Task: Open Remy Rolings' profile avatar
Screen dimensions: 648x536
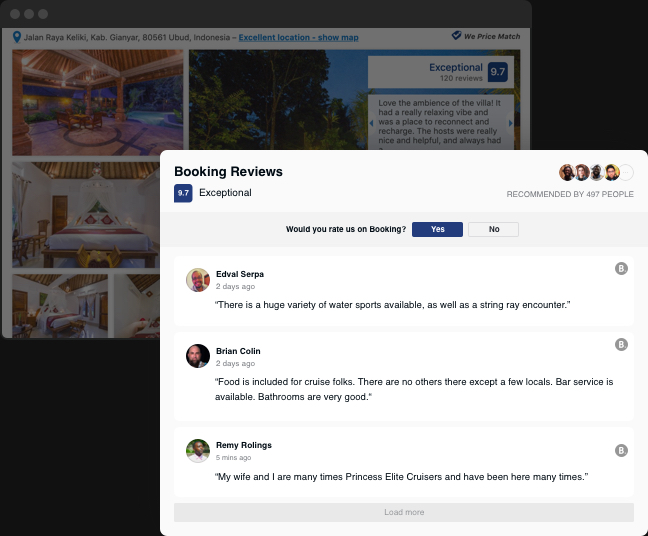Action: pos(198,451)
